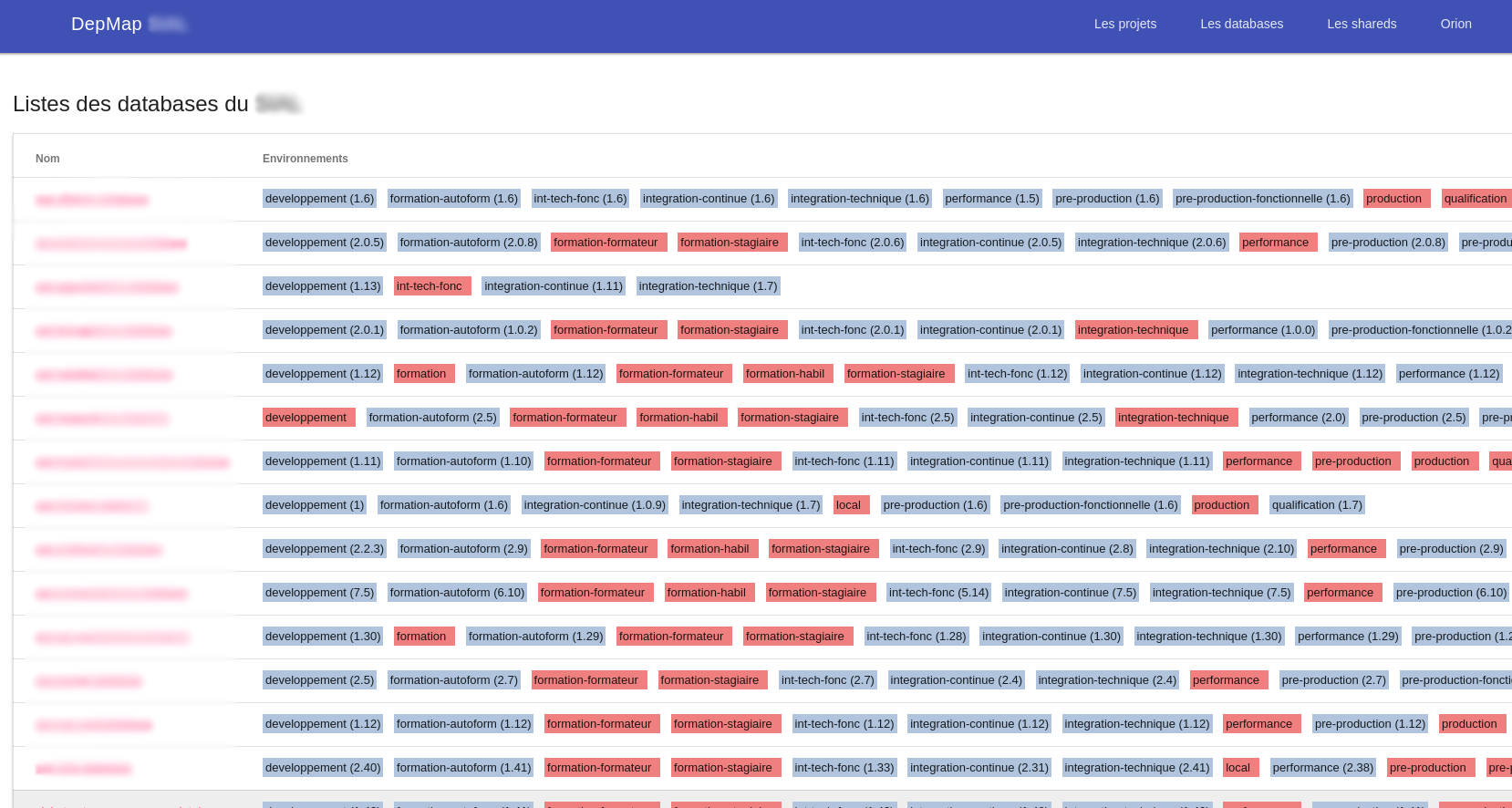This screenshot has width=1512, height=808.
Task: Open the Les projets menu item
Action: [1124, 24]
